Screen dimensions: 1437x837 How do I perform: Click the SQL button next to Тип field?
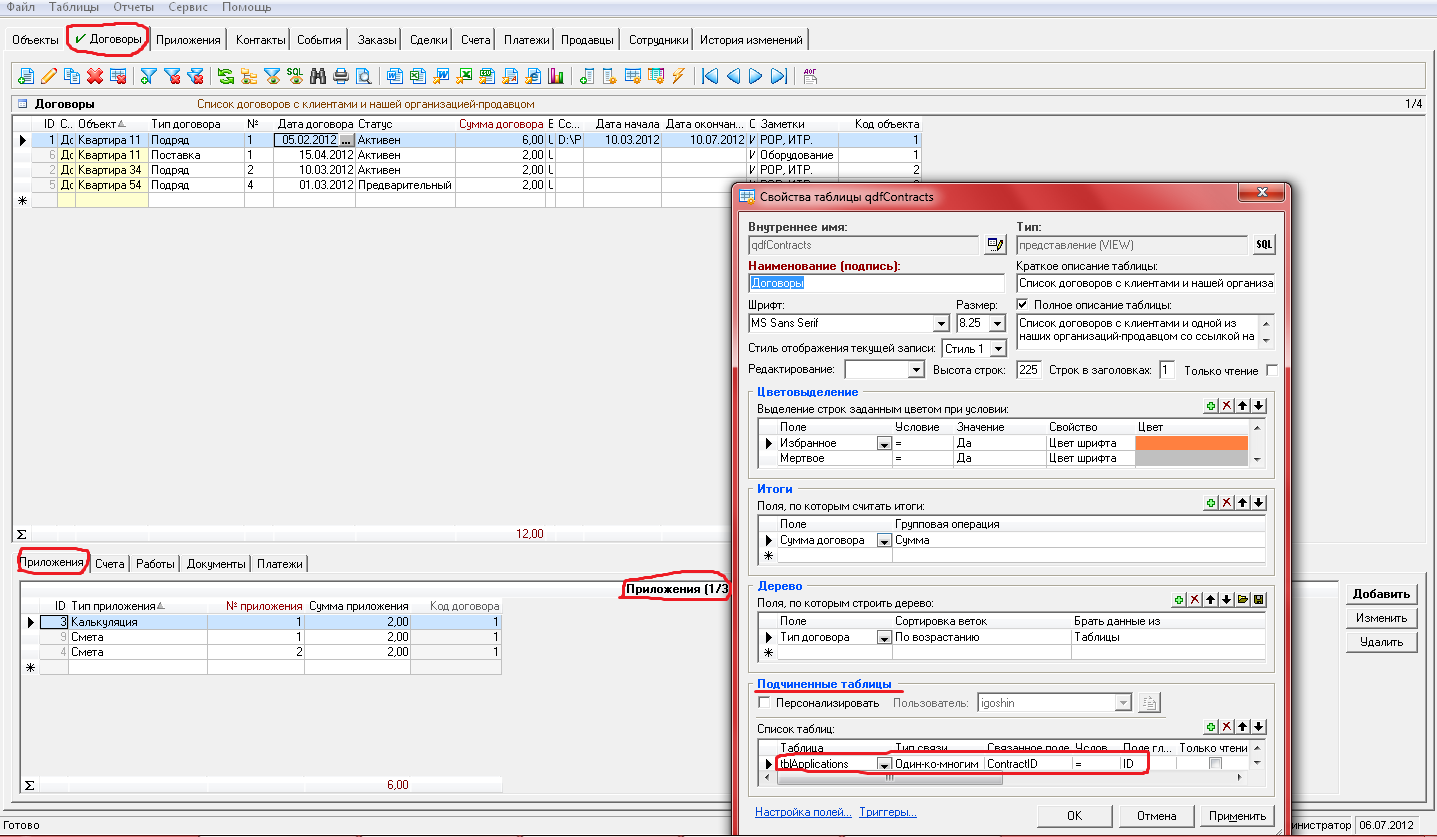click(1264, 244)
